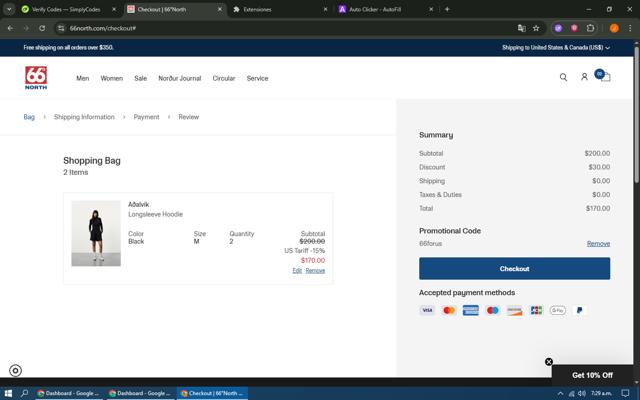Click the Aðalvík product name

138,204
